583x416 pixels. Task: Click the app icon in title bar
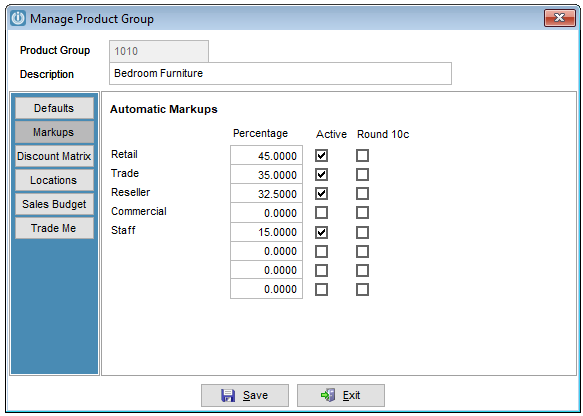coord(17,18)
